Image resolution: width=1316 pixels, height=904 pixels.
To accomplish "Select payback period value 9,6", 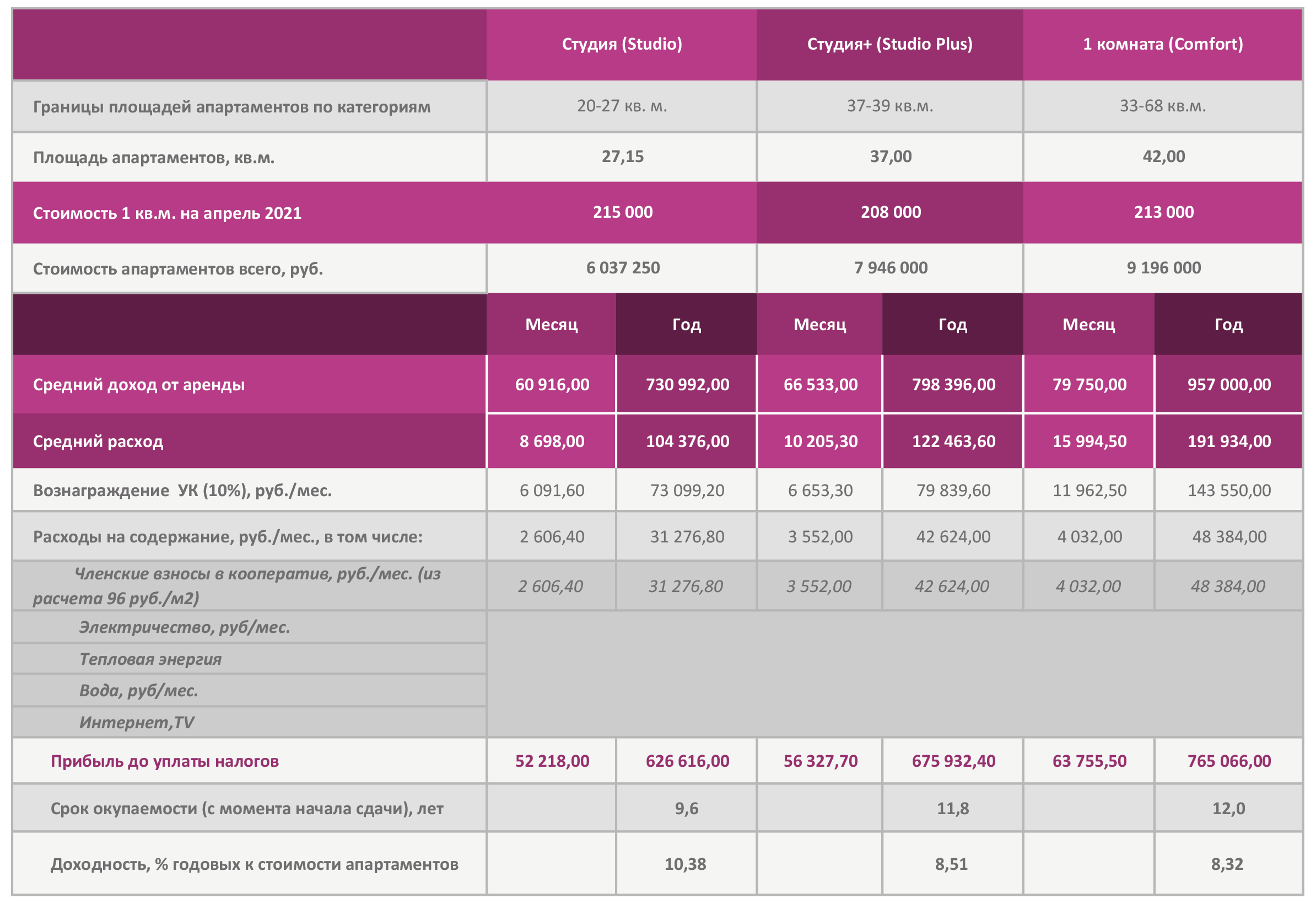I will point(686,808).
